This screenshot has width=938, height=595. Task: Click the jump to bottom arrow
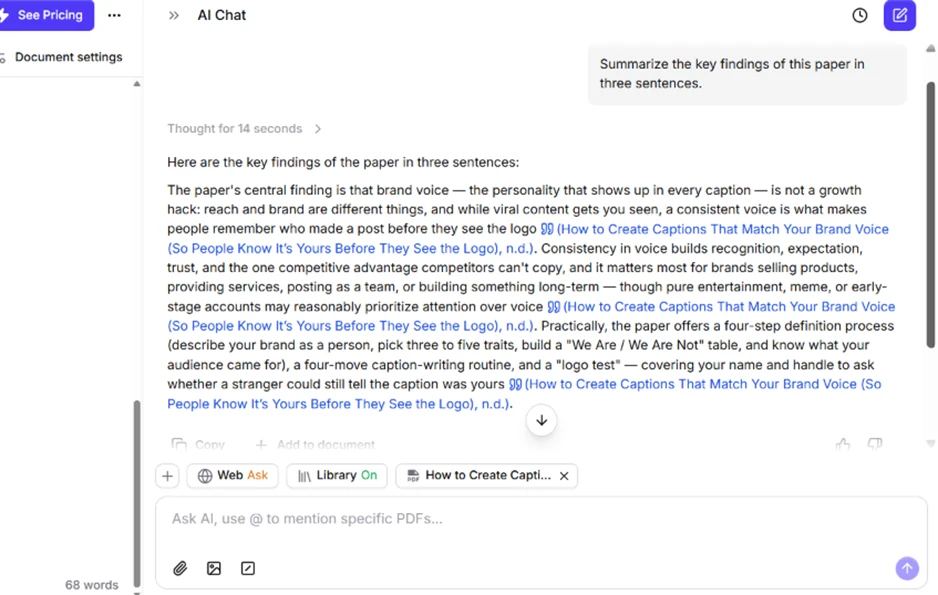pos(541,420)
